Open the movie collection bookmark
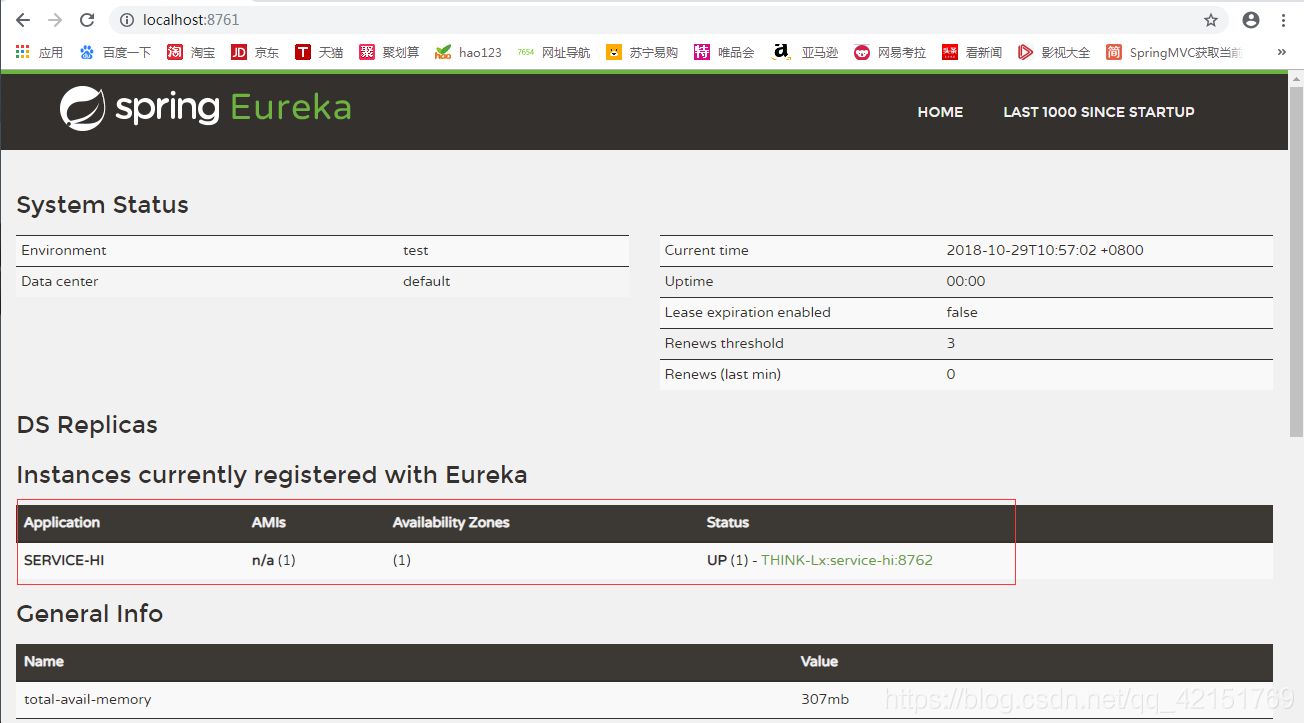 1054,52
